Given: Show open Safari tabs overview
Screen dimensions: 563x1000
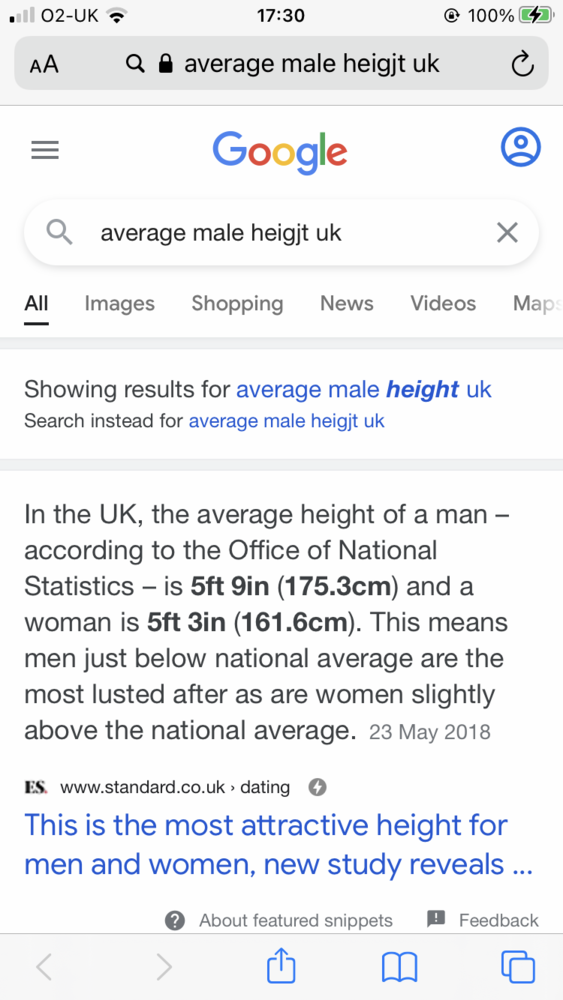Looking at the screenshot, I should coord(518,967).
